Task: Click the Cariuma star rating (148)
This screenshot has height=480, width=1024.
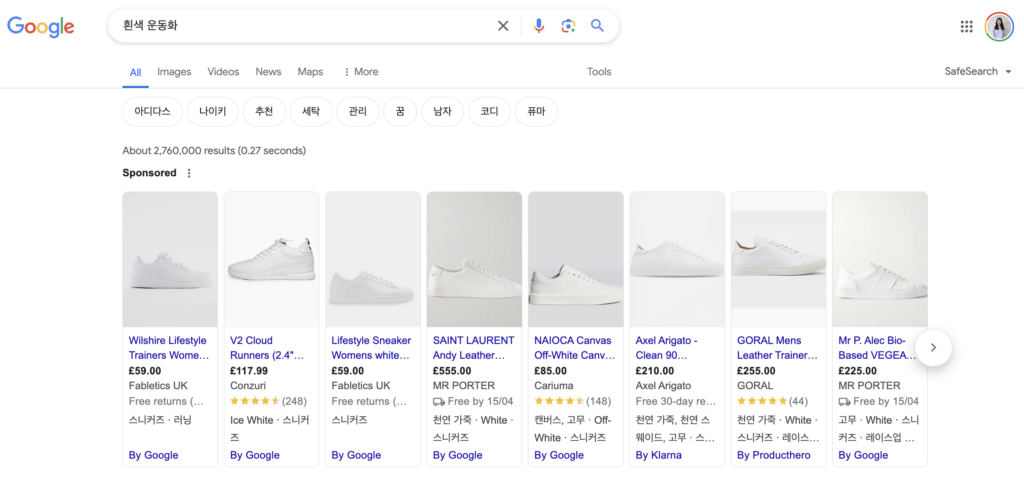Action: pyautogui.click(x=573, y=401)
